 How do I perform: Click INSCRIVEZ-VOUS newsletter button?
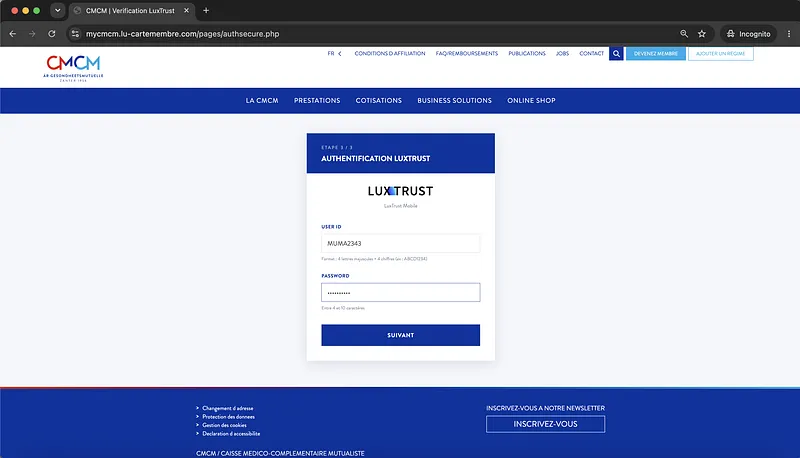click(x=545, y=424)
